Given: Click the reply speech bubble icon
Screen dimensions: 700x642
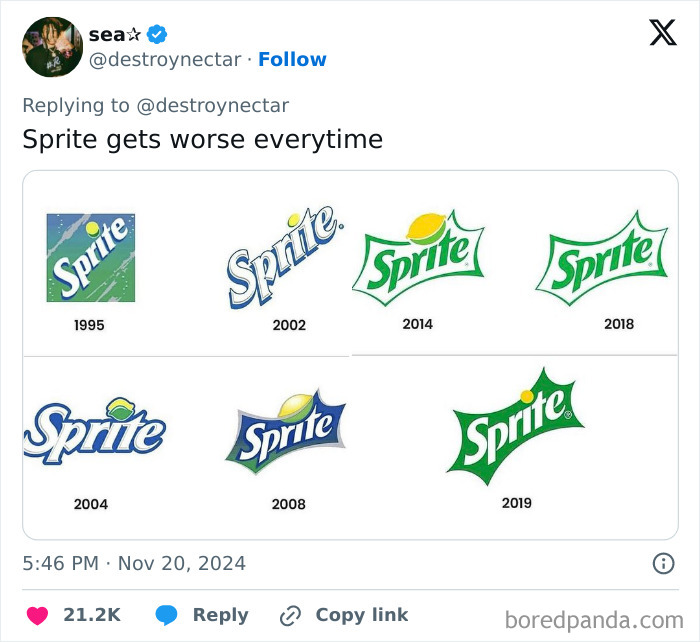Looking at the screenshot, I should pyautogui.click(x=166, y=615).
